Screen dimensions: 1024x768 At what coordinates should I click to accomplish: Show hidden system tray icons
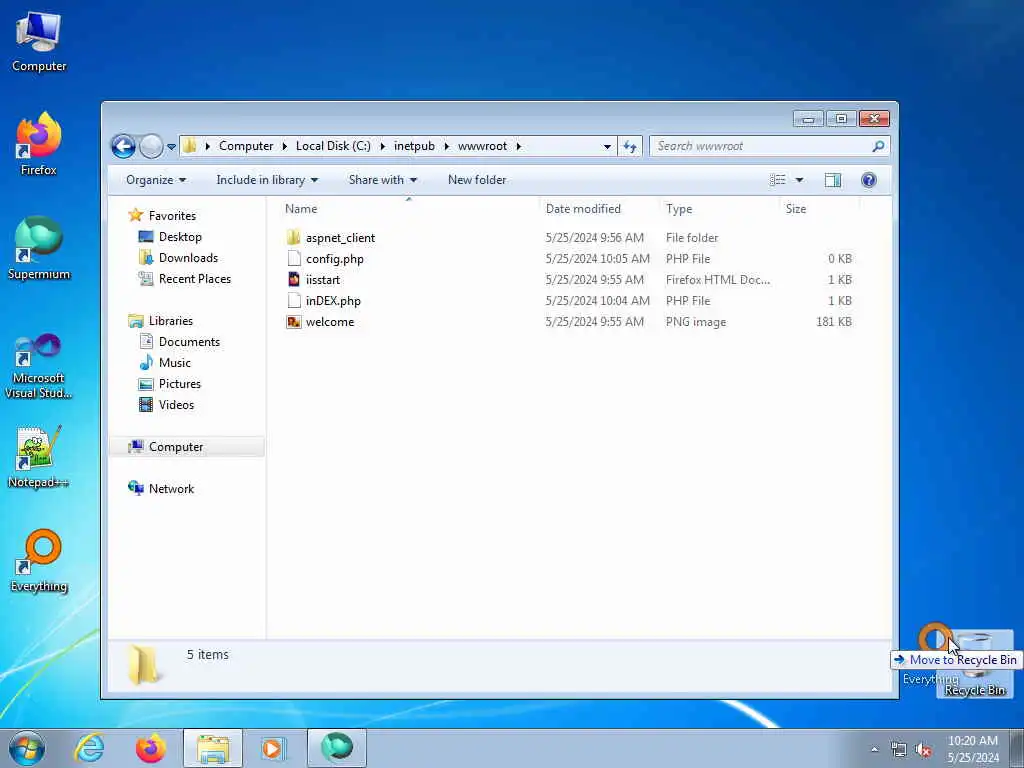[x=874, y=750]
